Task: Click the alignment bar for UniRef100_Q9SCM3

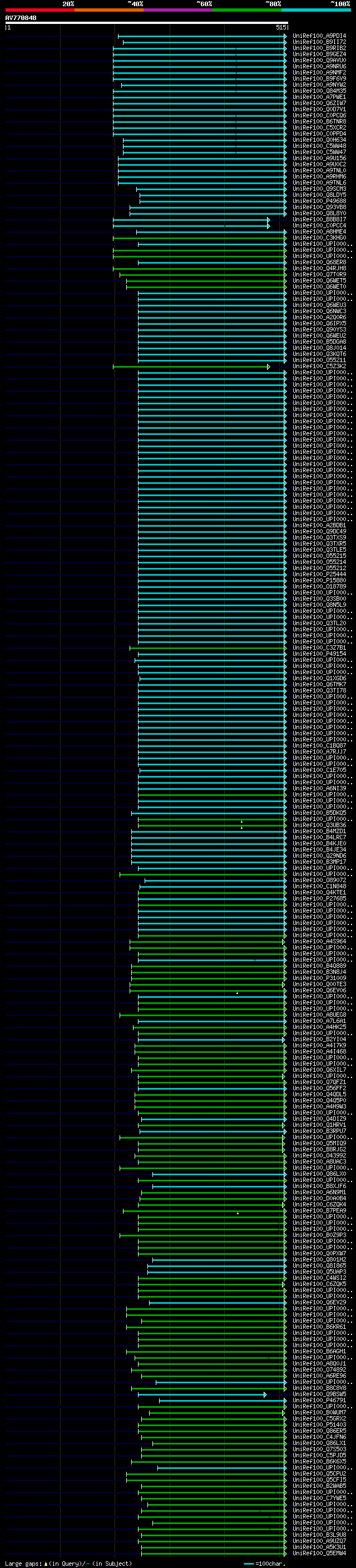Action: tap(211, 189)
